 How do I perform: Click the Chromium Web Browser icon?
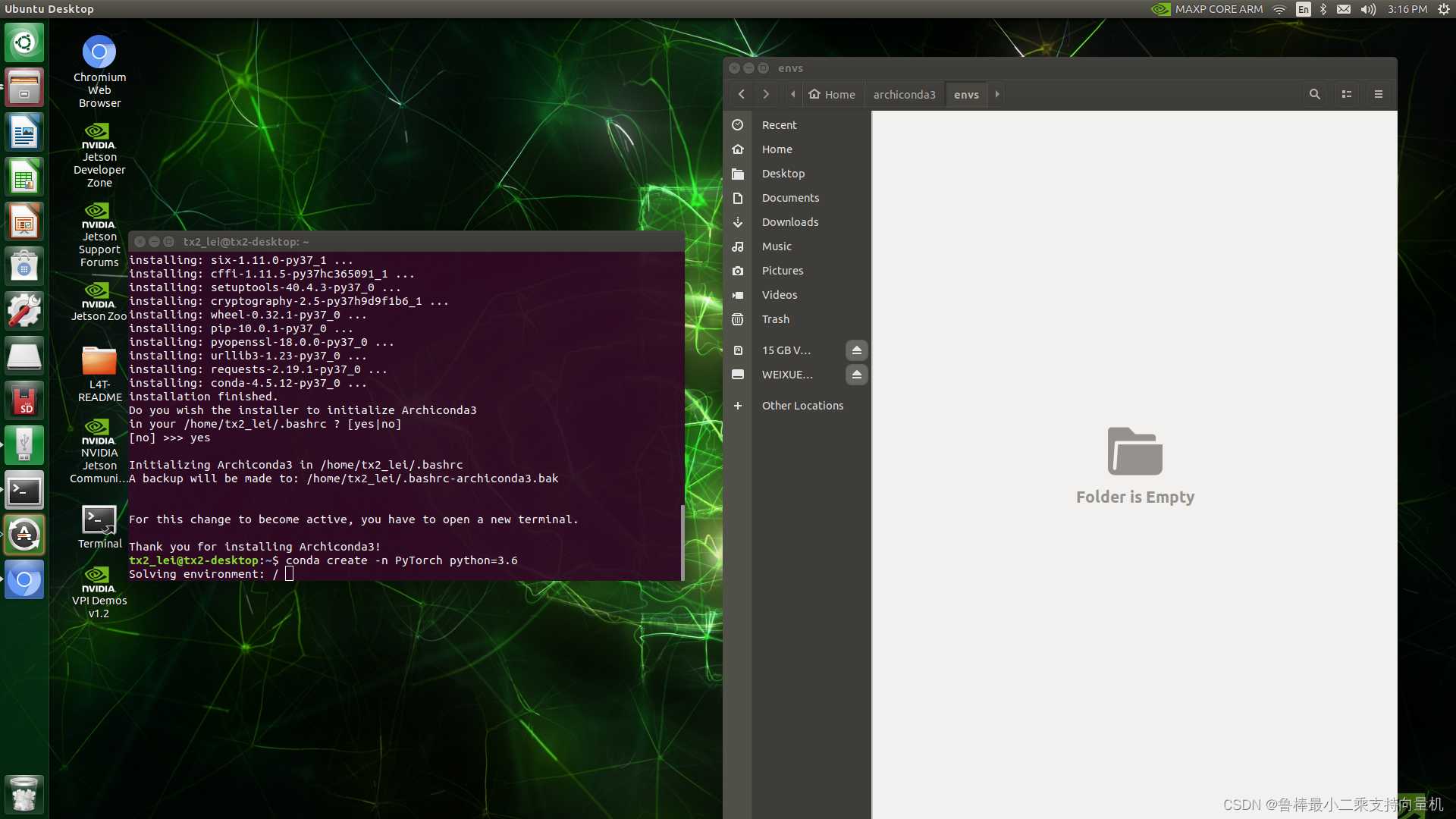pos(100,51)
